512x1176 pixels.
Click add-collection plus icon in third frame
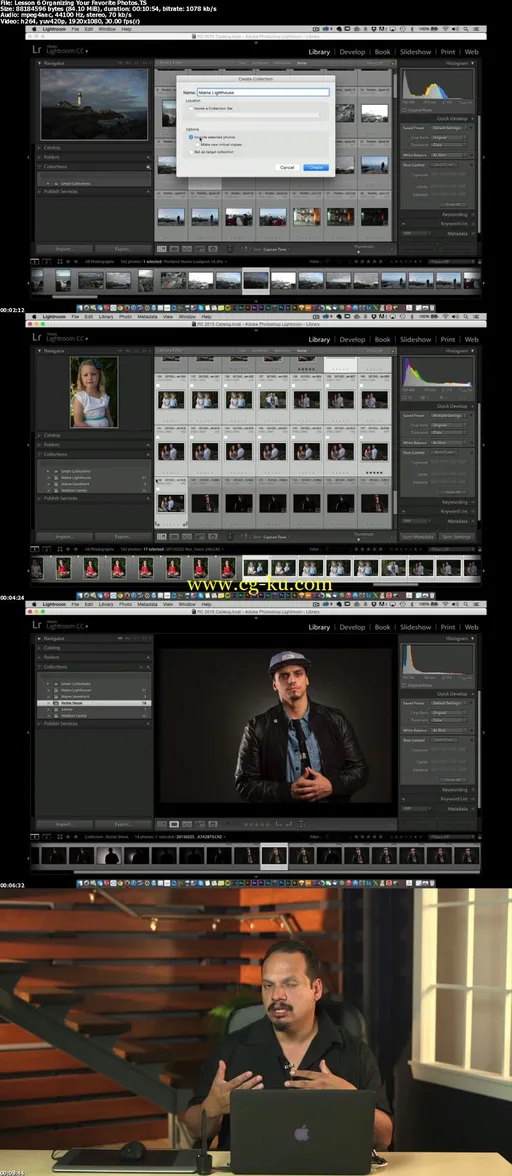pos(148,667)
